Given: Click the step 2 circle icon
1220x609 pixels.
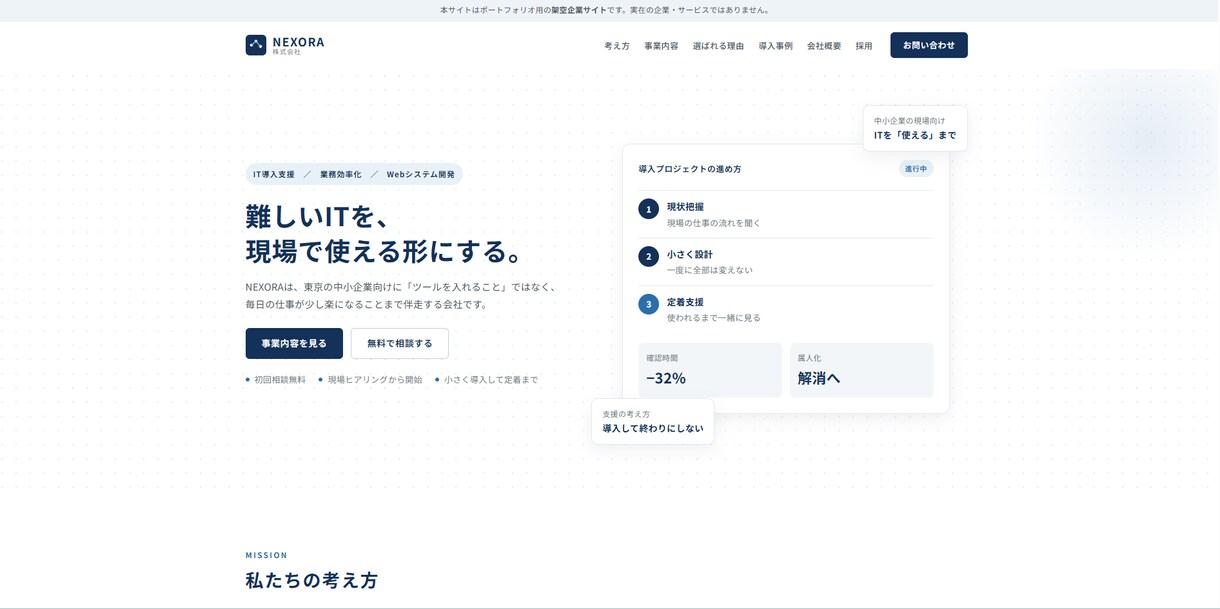Looking at the screenshot, I should point(649,257).
